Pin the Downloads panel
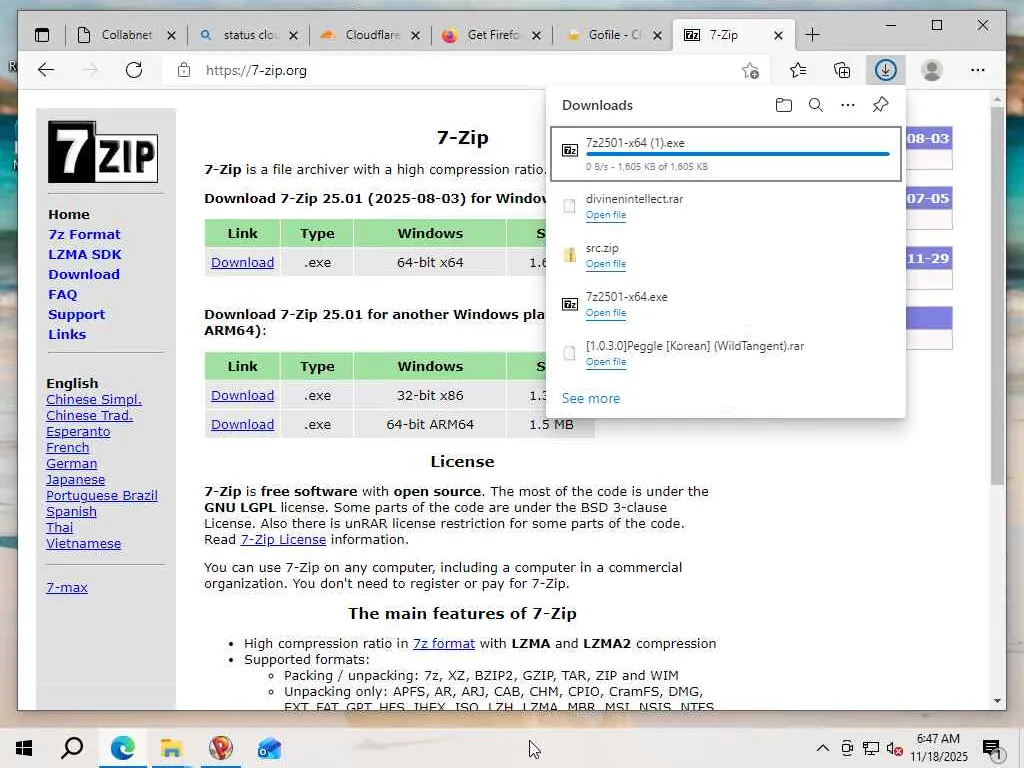 click(880, 104)
